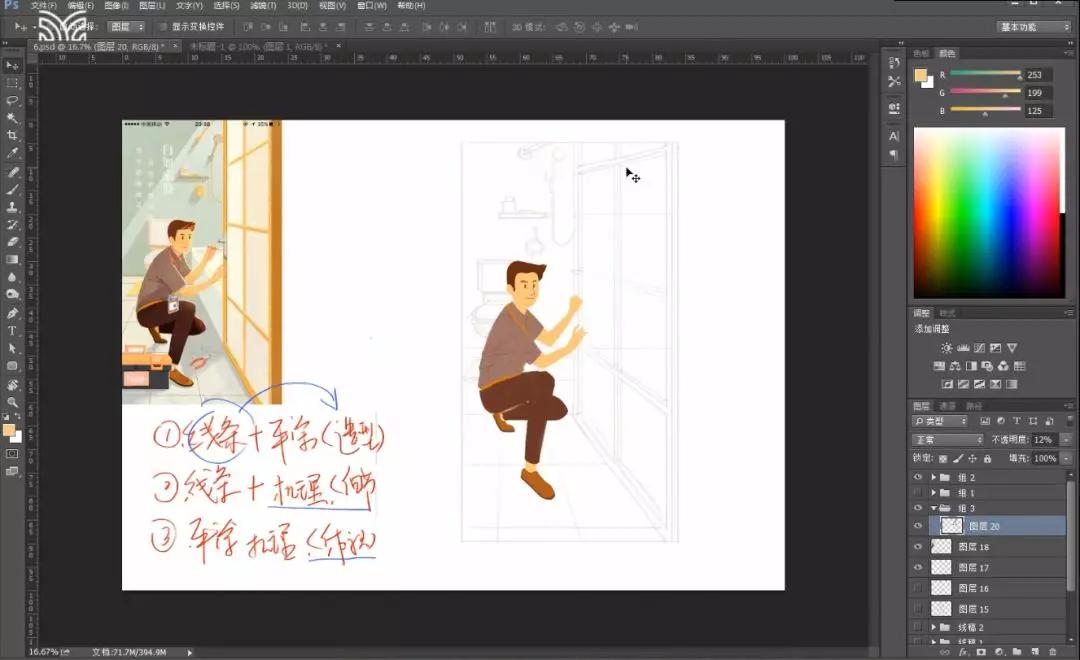The height and width of the screenshot is (660, 1080).
Task: Open the Paragraph panel icon
Action: [x=894, y=155]
